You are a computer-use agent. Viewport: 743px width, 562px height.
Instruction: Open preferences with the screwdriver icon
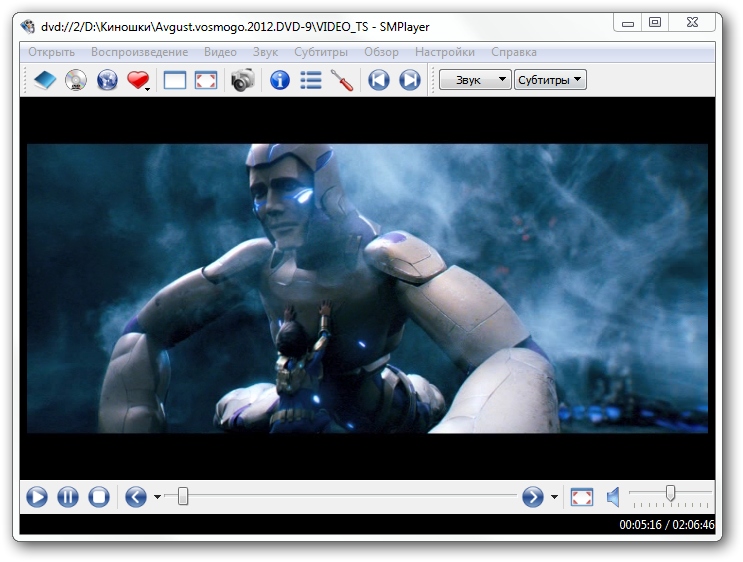pos(342,81)
